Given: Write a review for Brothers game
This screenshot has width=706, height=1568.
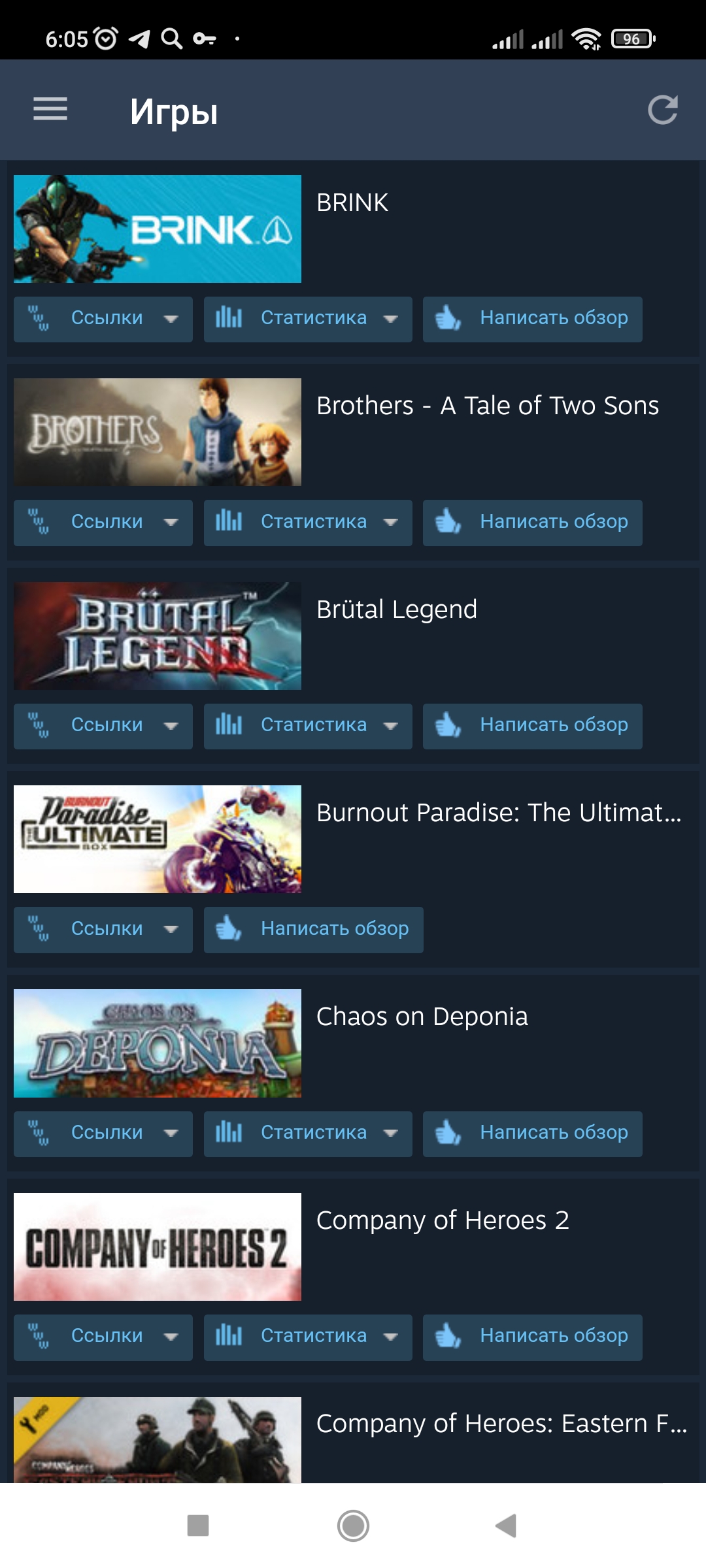Looking at the screenshot, I should pyautogui.click(x=533, y=523).
